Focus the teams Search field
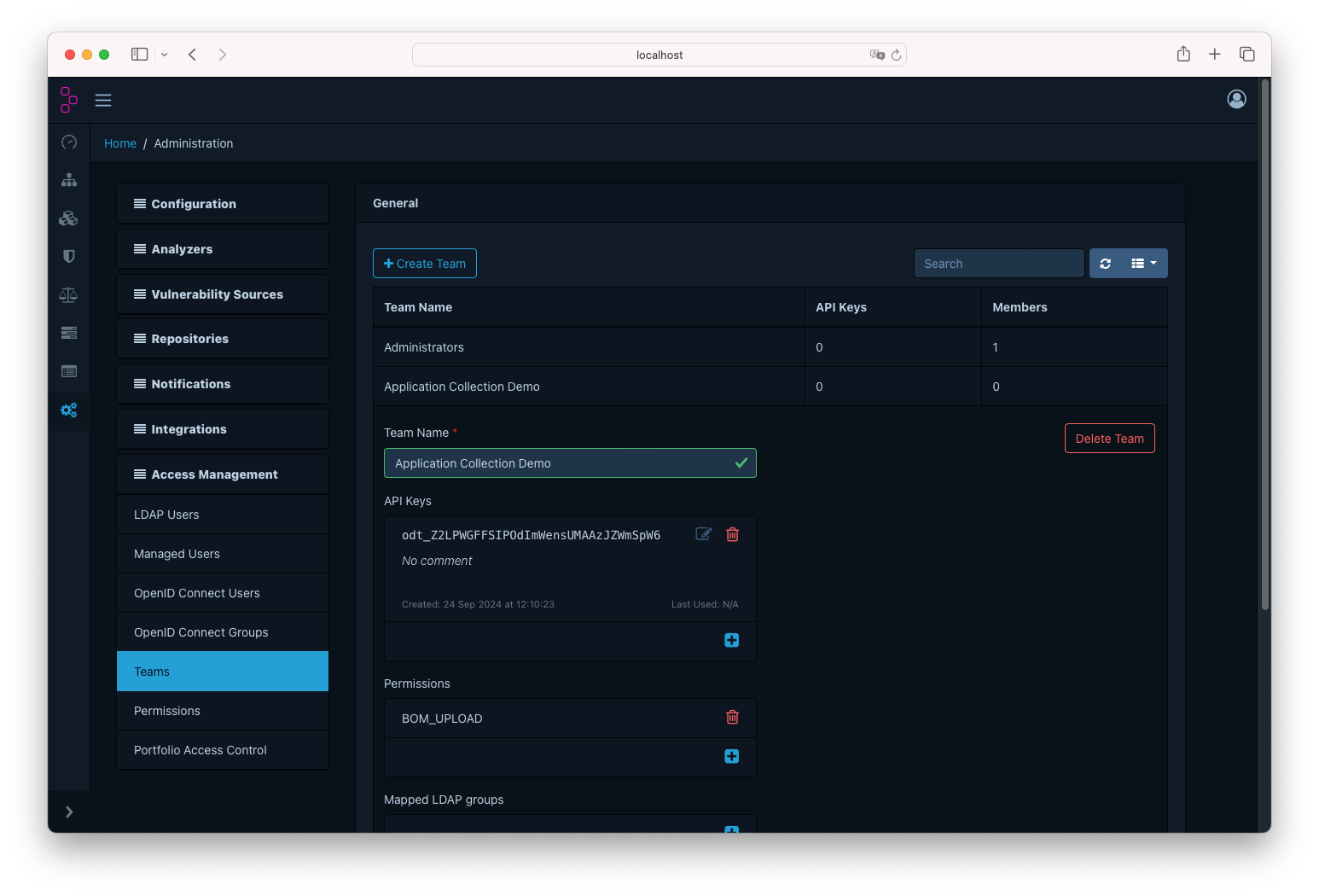This screenshot has width=1319, height=896. (x=998, y=264)
